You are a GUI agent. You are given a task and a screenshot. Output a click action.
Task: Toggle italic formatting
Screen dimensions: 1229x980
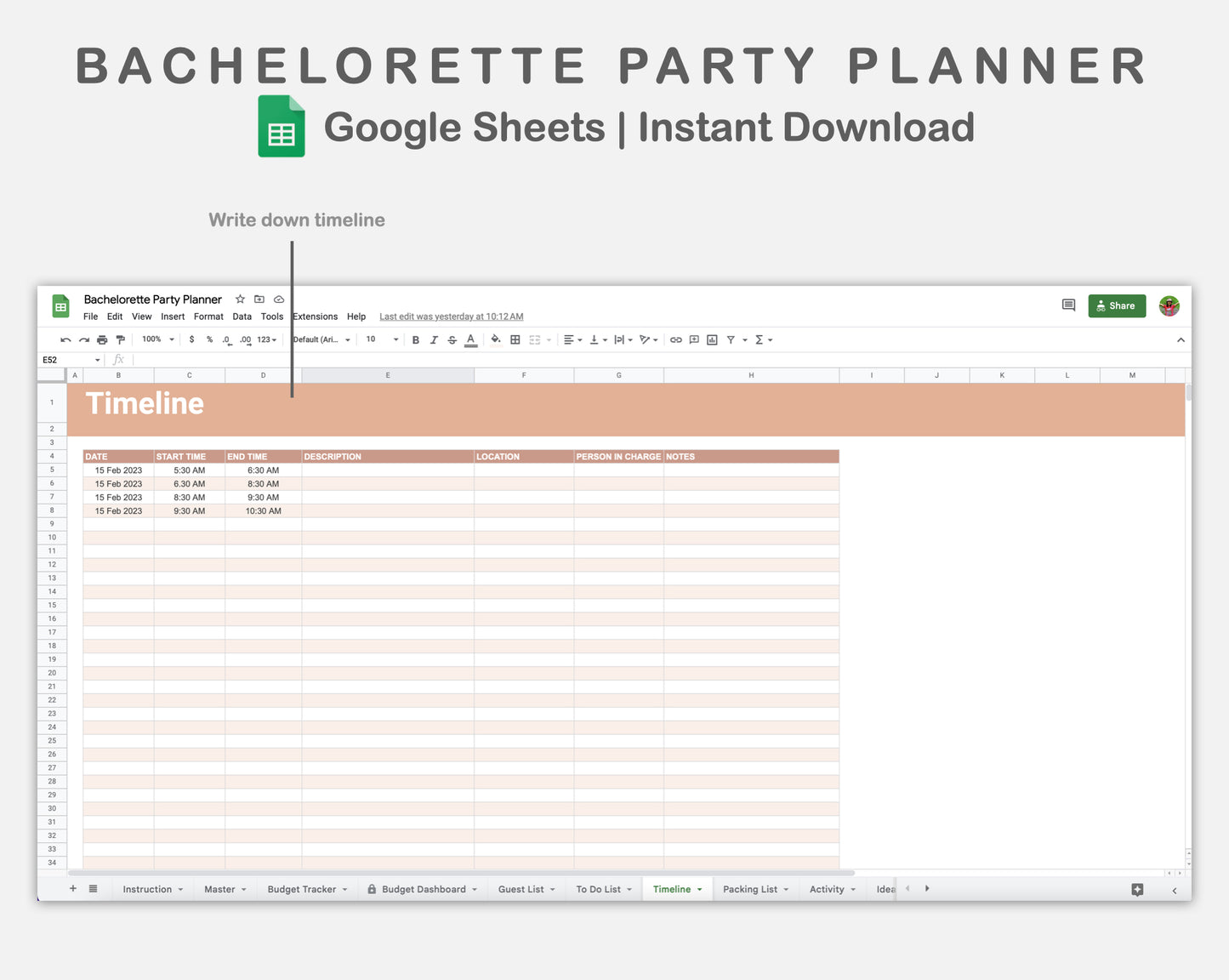pos(434,339)
